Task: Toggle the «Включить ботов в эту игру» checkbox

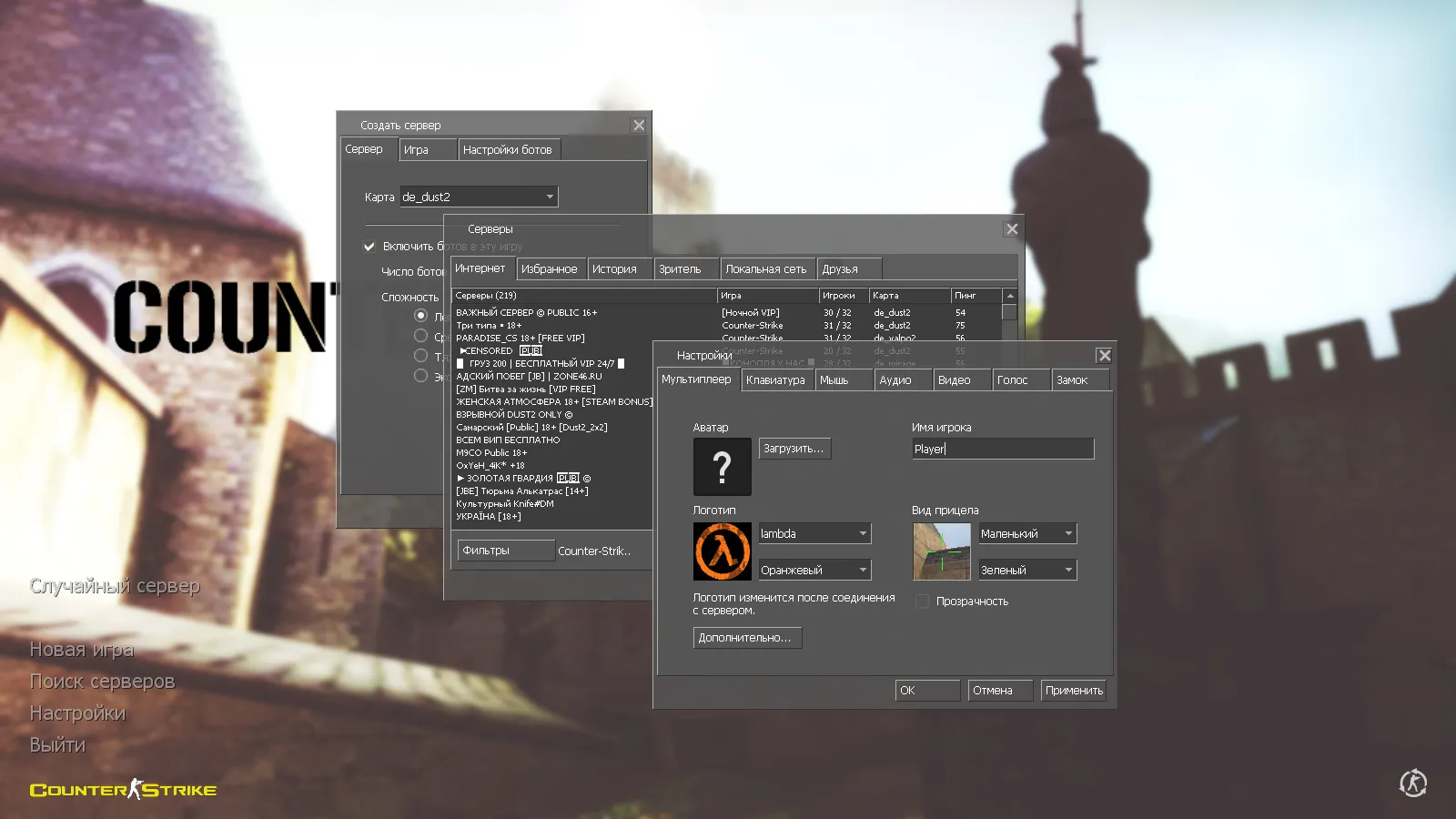Action: pyautogui.click(x=369, y=246)
